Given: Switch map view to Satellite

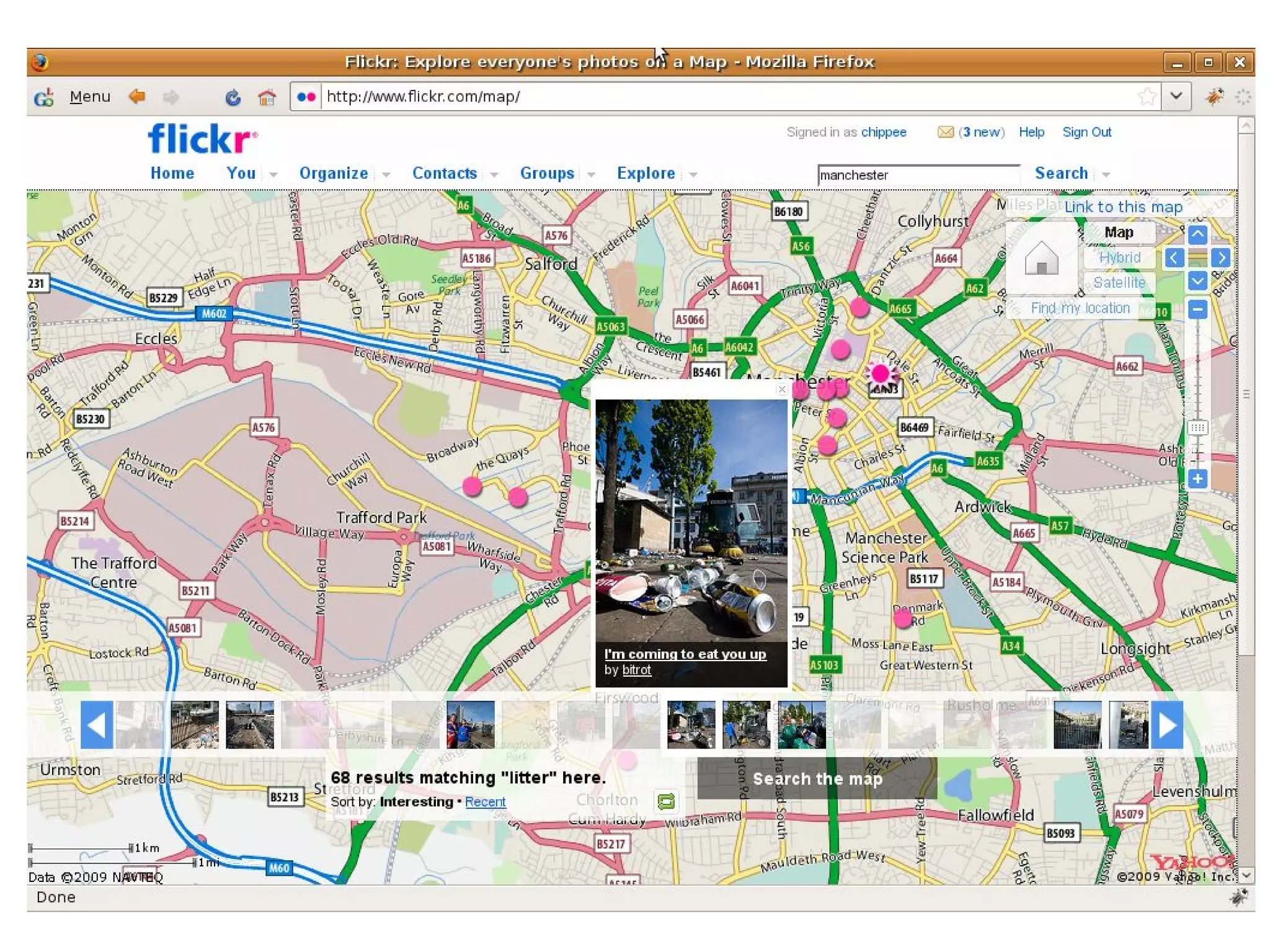Looking at the screenshot, I should click(1119, 282).
